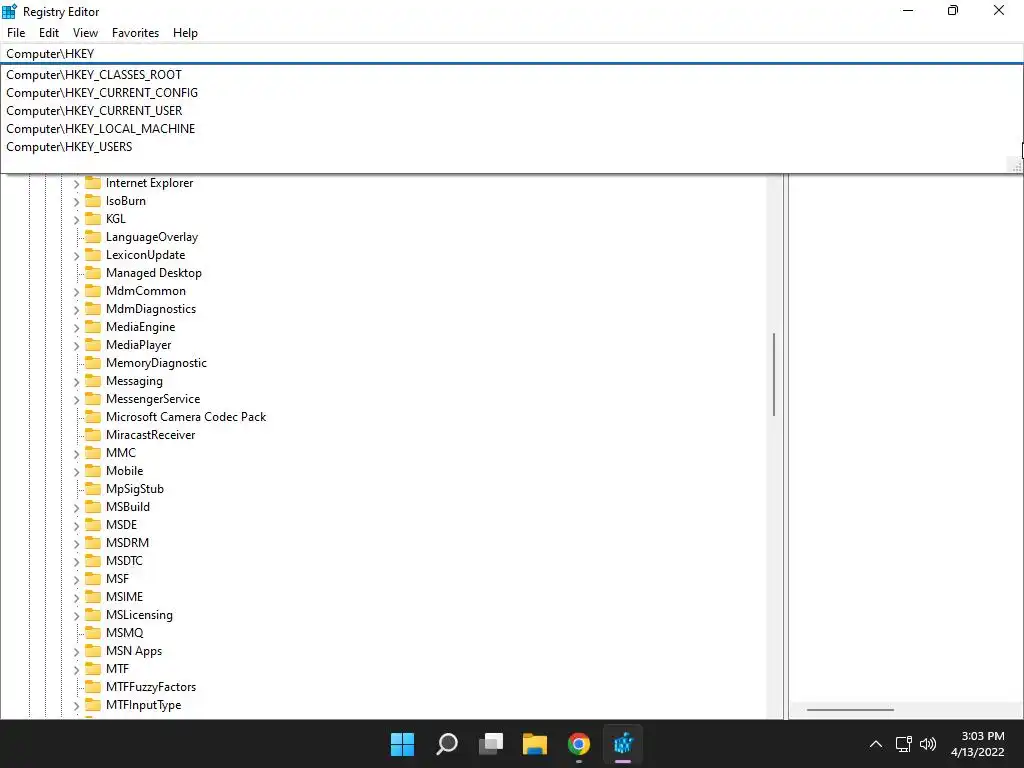The height and width of the screenshot is (768, 1024).
Task: Select Computer\HKEY_USERS suggestion
Action: point(512,147)
